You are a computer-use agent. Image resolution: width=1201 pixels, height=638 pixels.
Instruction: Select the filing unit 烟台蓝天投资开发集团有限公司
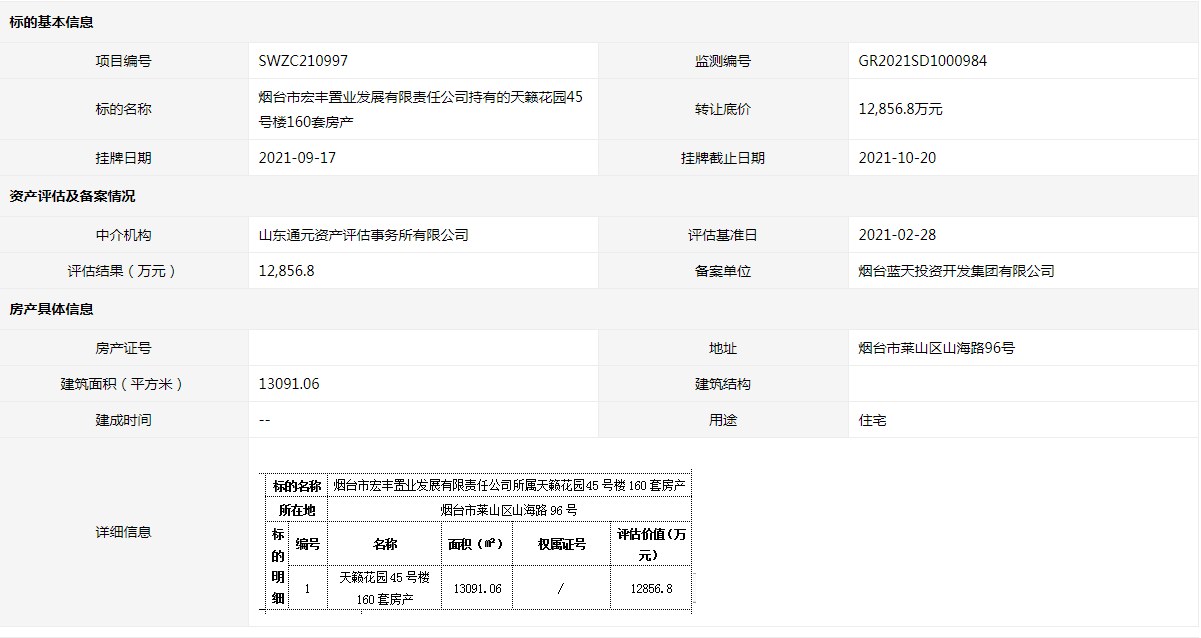[x=956, y=271]
